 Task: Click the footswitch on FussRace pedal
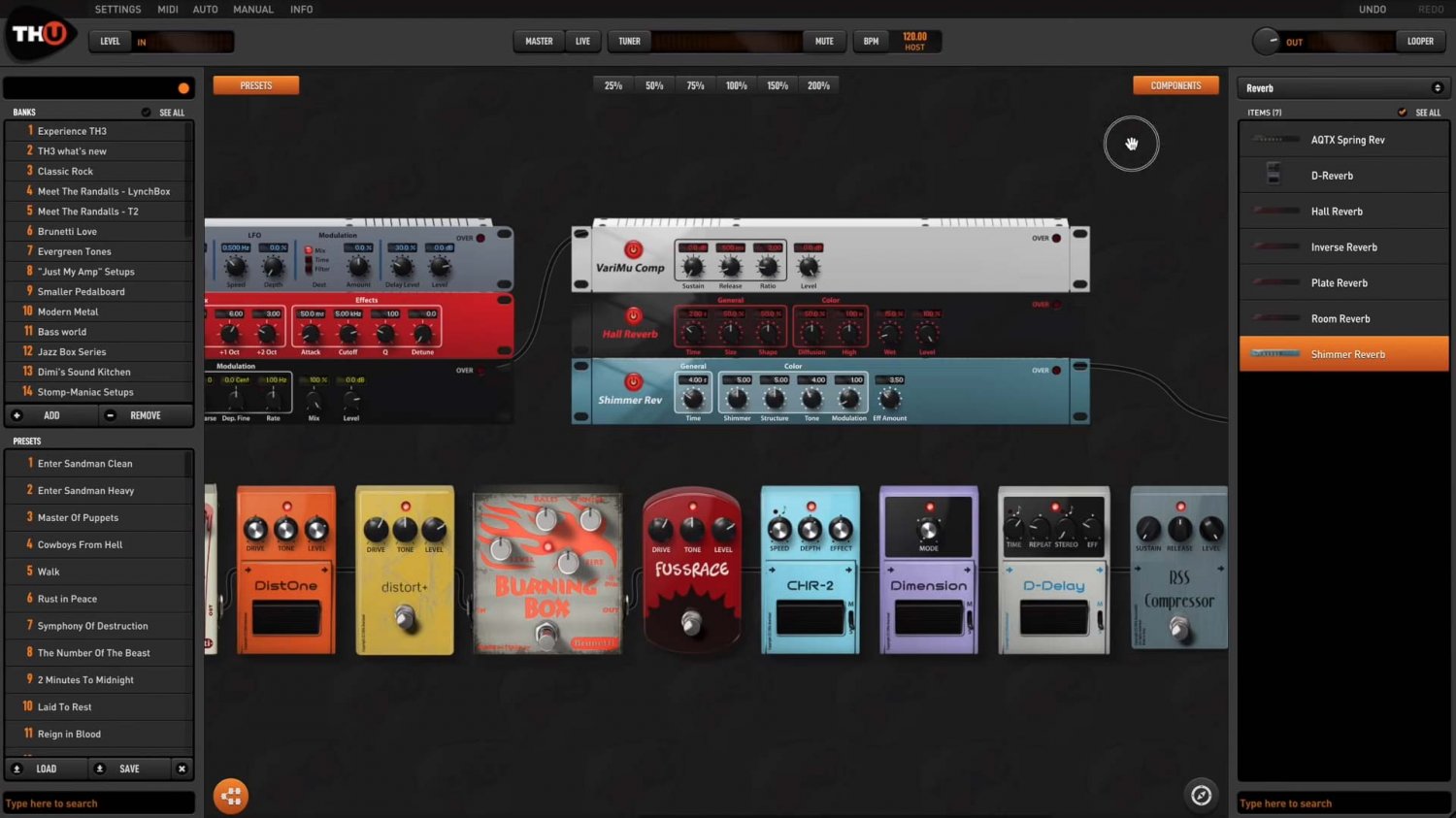(691, 623)
